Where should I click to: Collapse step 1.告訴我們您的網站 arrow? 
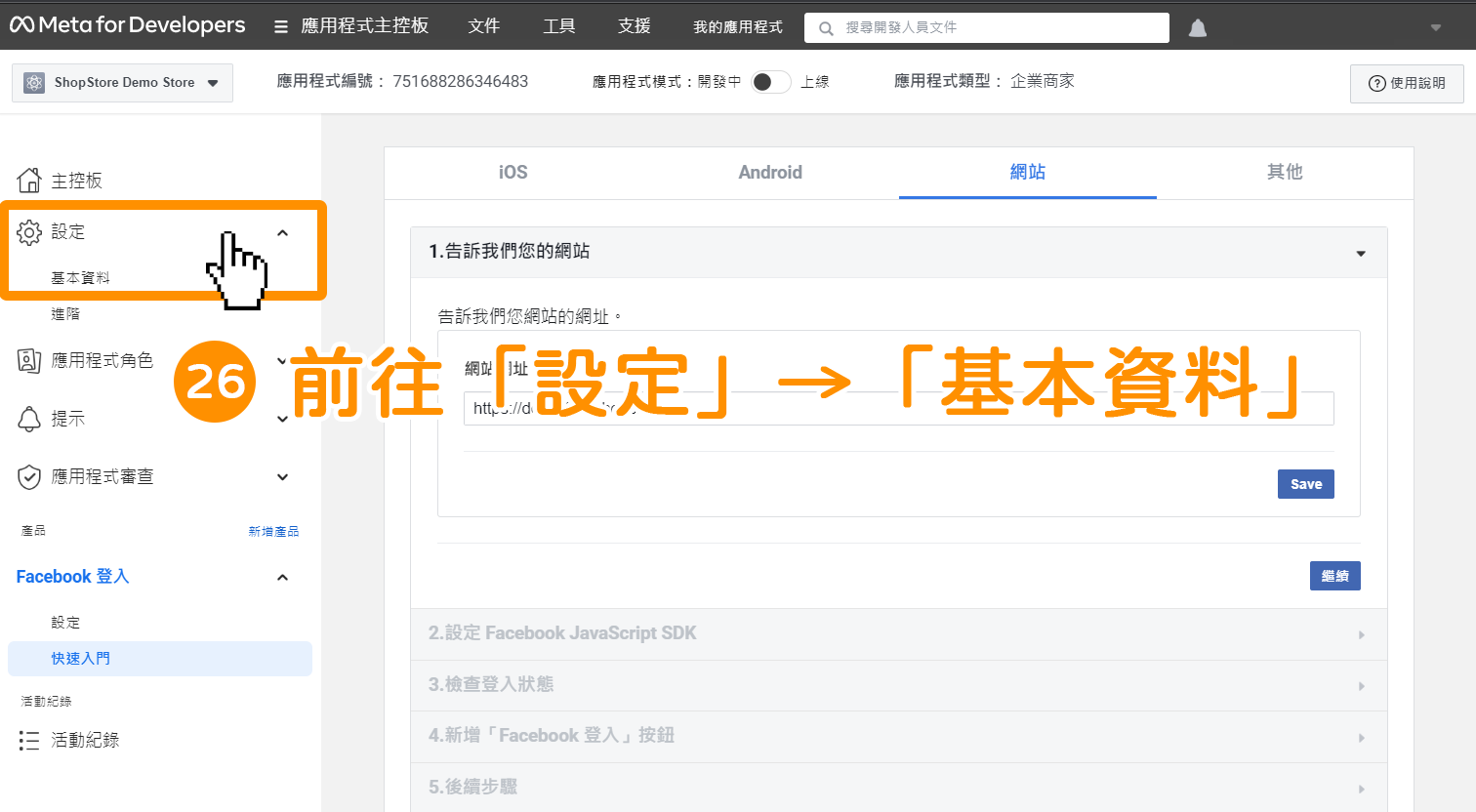[x=1361, y=254]
